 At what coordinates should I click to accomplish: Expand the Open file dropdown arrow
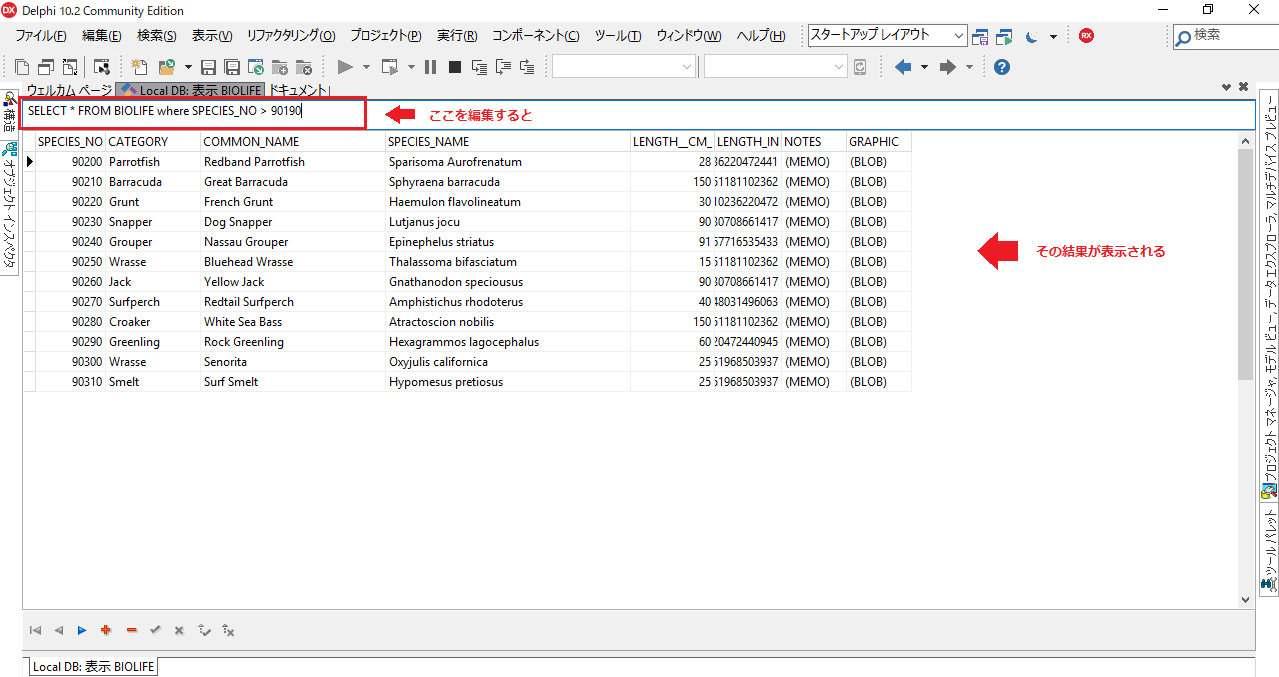tap(186, 67)
